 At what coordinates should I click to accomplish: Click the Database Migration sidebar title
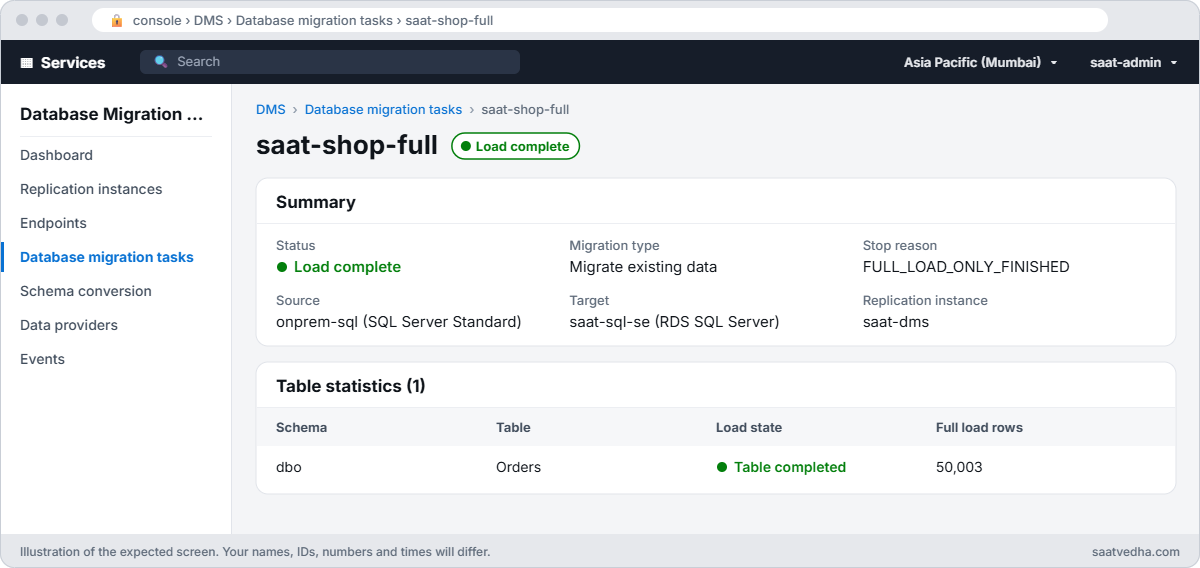113,114
